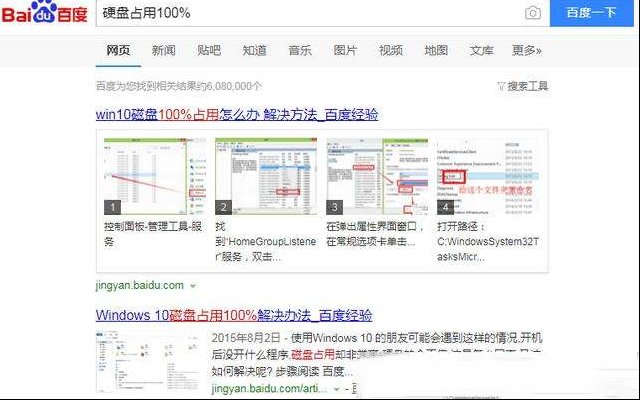Click caption 找到HomeGroupListener服务
This screenshot has height=400, width=640.
coord(266,242)
